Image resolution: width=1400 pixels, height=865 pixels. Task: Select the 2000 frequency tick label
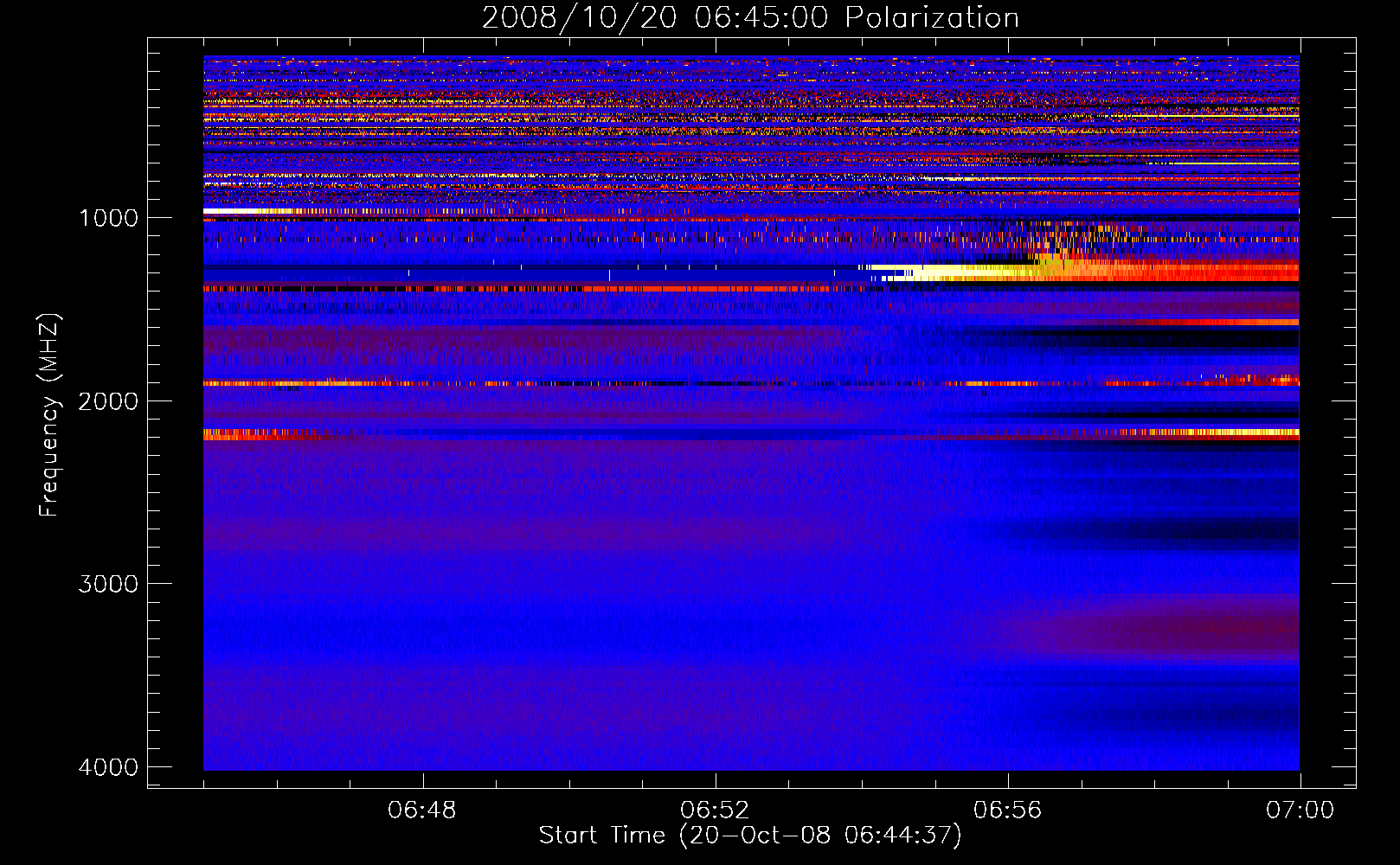(108, 401)
